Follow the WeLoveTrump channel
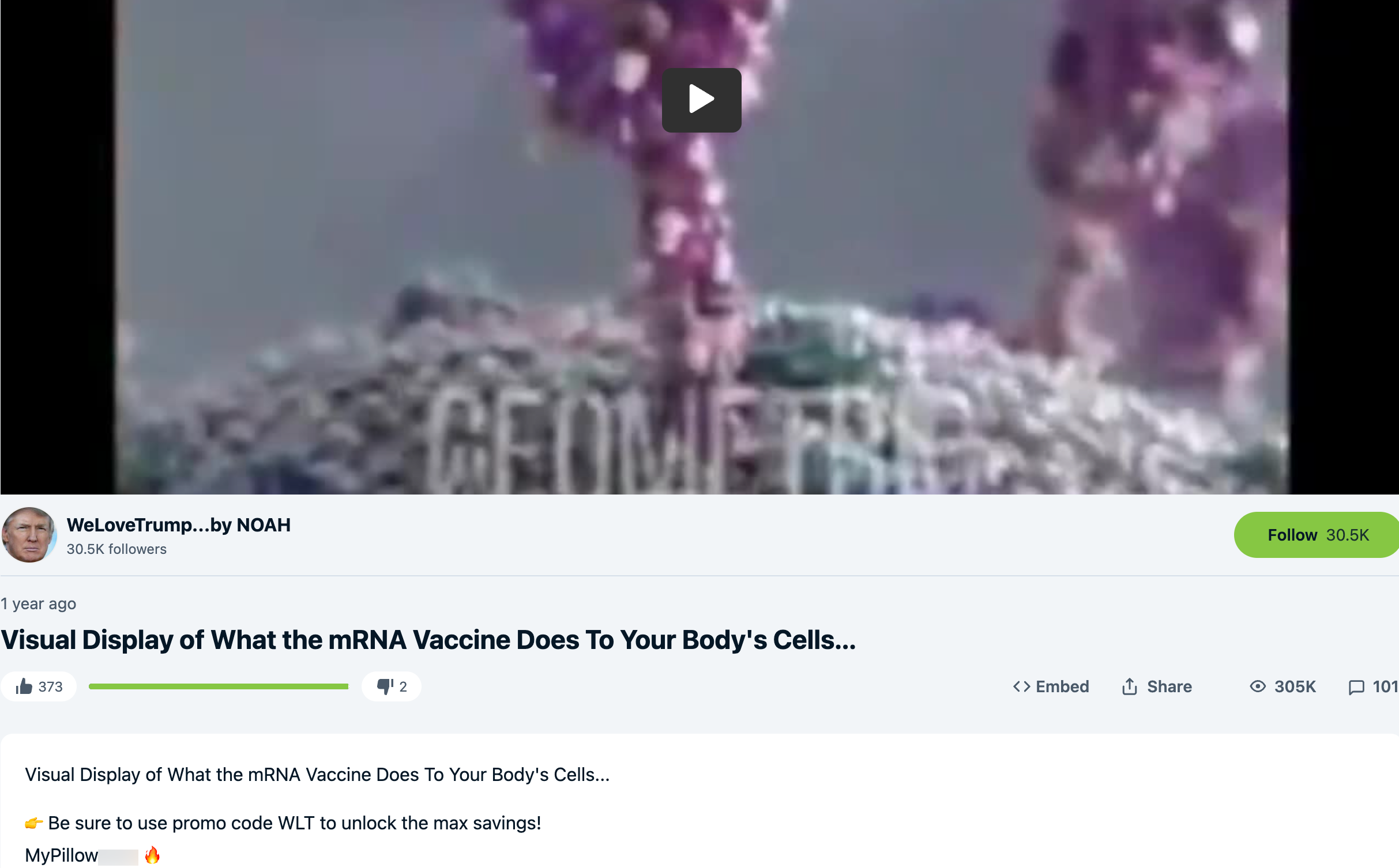This screenshot has height=868, width=1399. [1317, 535]
